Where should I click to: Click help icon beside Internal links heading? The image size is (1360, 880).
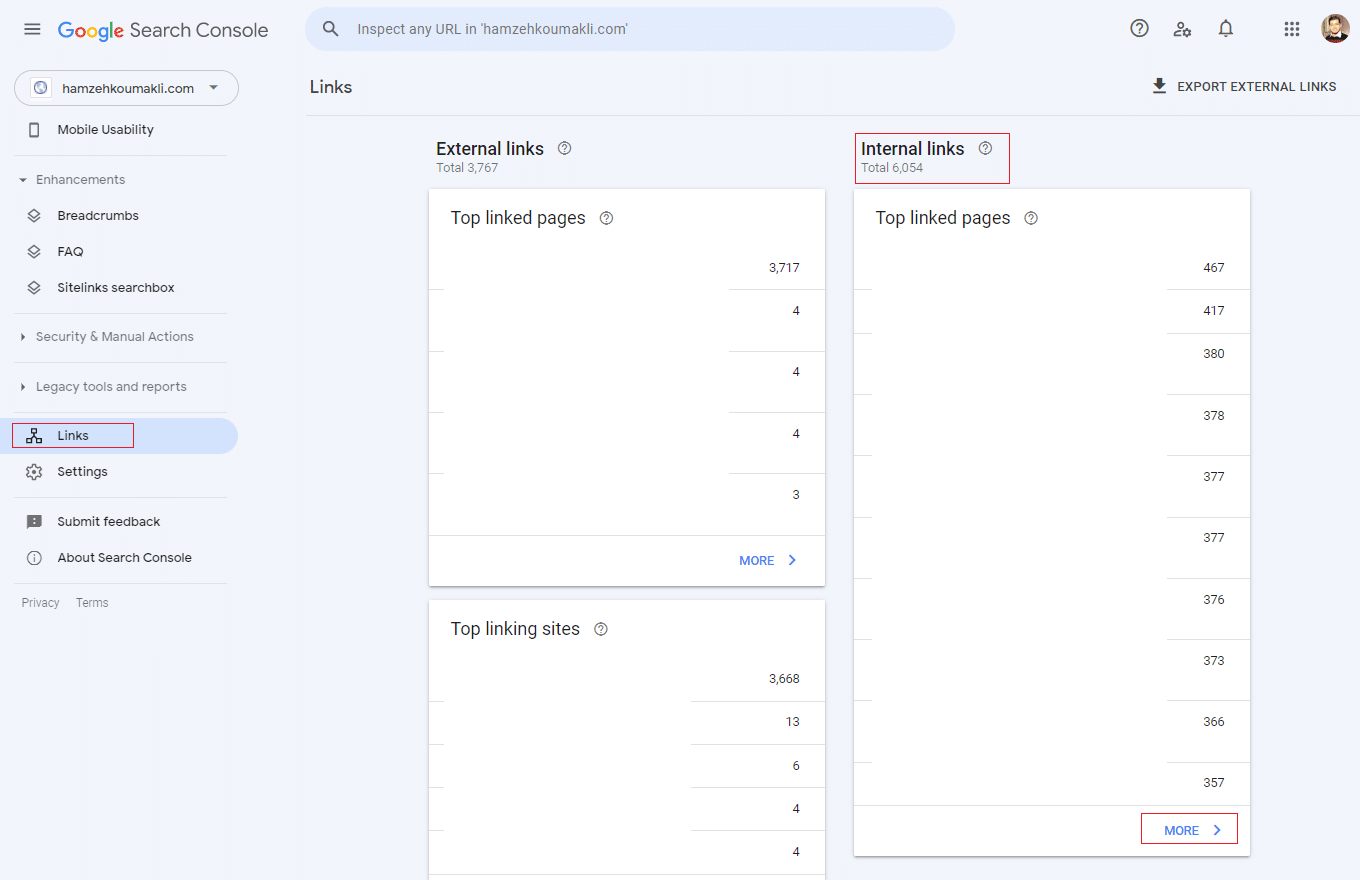point(985,148)
